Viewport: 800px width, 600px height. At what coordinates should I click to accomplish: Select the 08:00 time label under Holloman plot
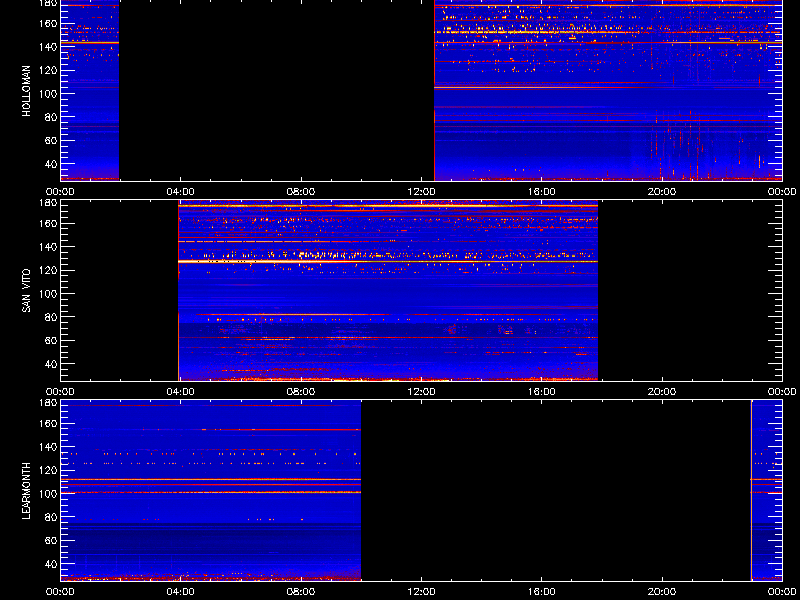pos(301,192)
